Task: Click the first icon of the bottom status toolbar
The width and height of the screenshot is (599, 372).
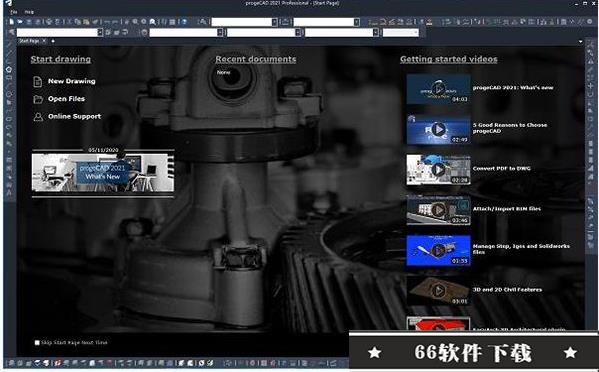Action: coord(11,363)
